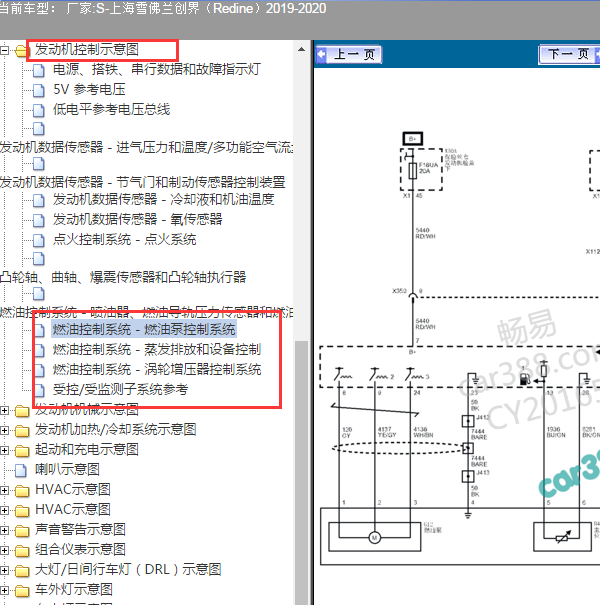Click page icon beside 低电平参考电压总线

38,110
